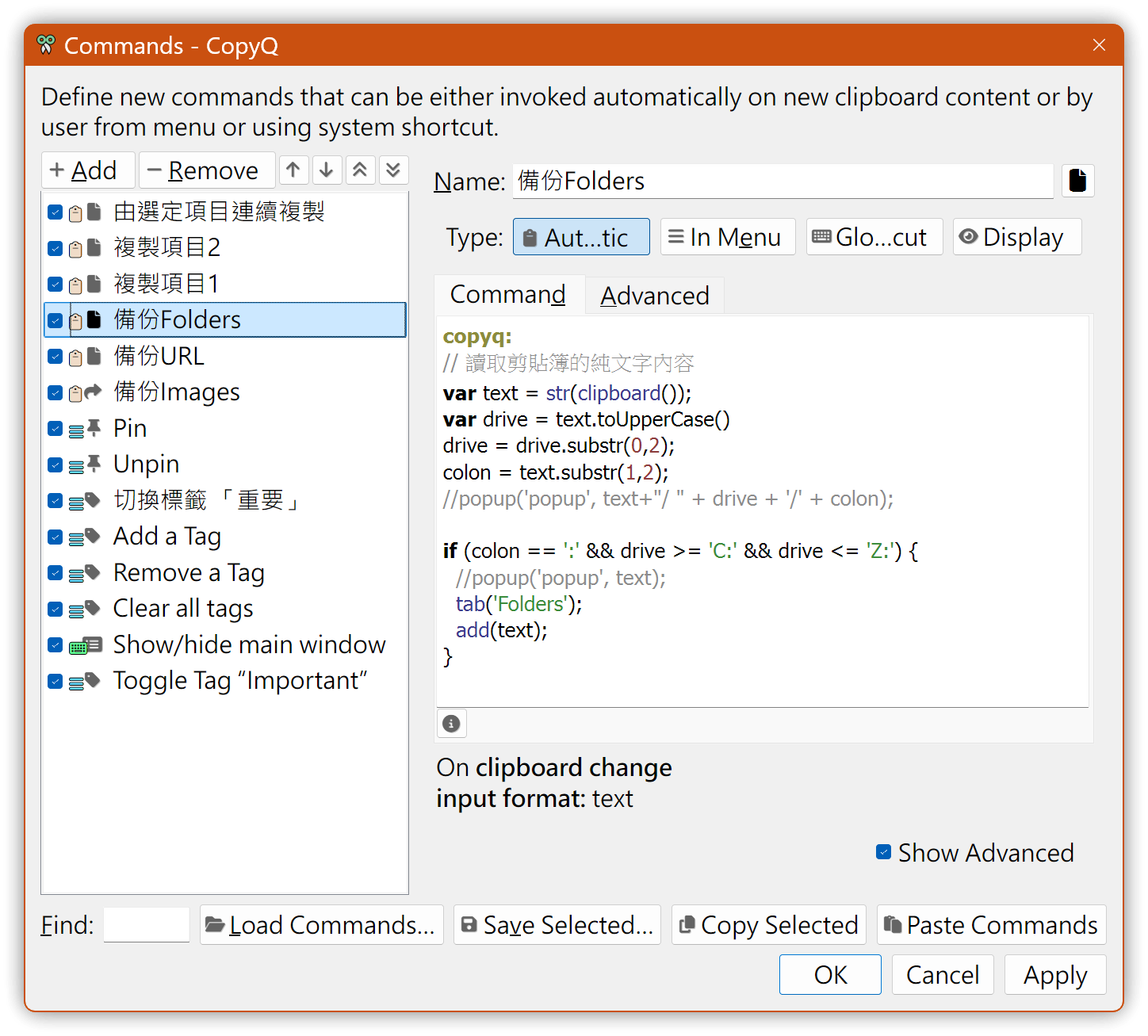Click Copy Selected button

point(769,924)
